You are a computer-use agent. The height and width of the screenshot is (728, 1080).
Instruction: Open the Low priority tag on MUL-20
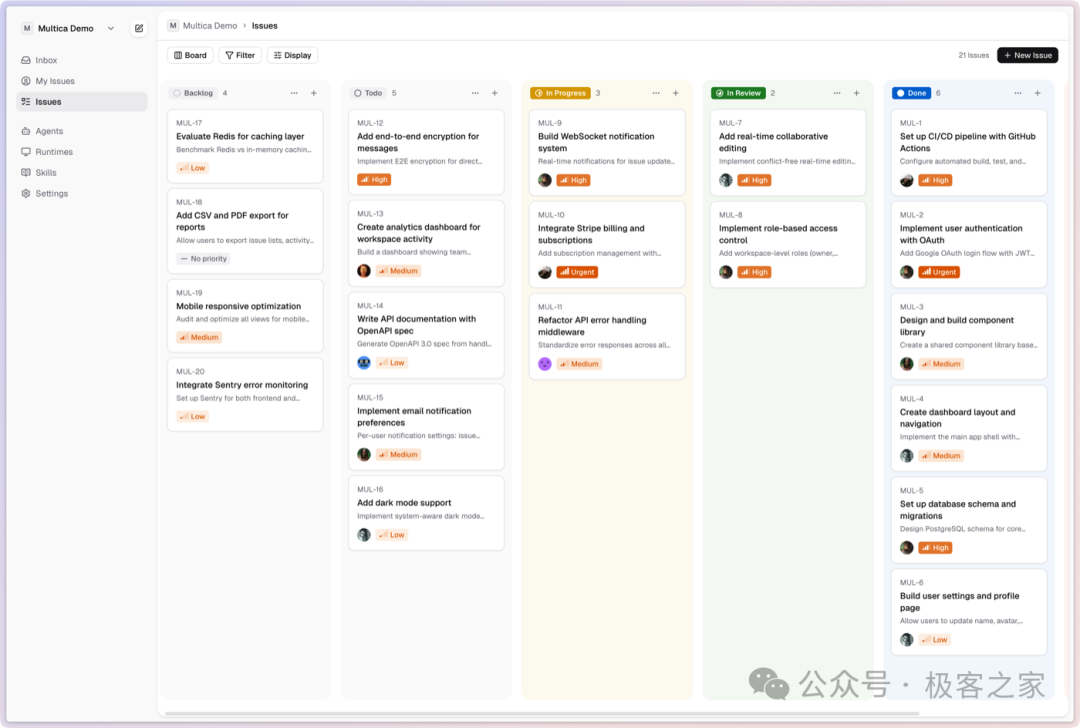point(192,417)
